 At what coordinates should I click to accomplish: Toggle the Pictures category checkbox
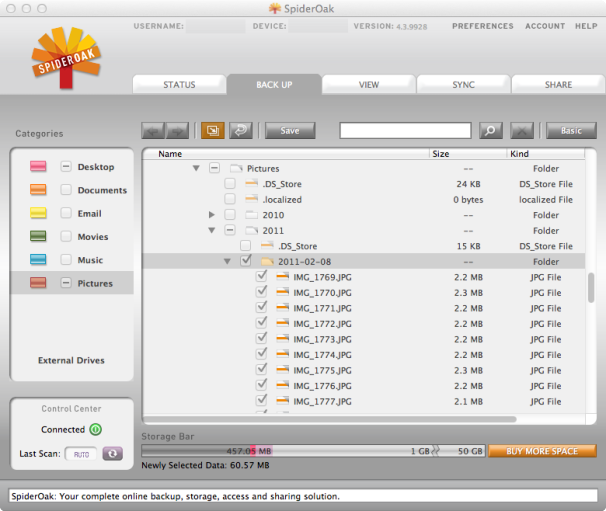pyautogui.click(x=66, y=283)
